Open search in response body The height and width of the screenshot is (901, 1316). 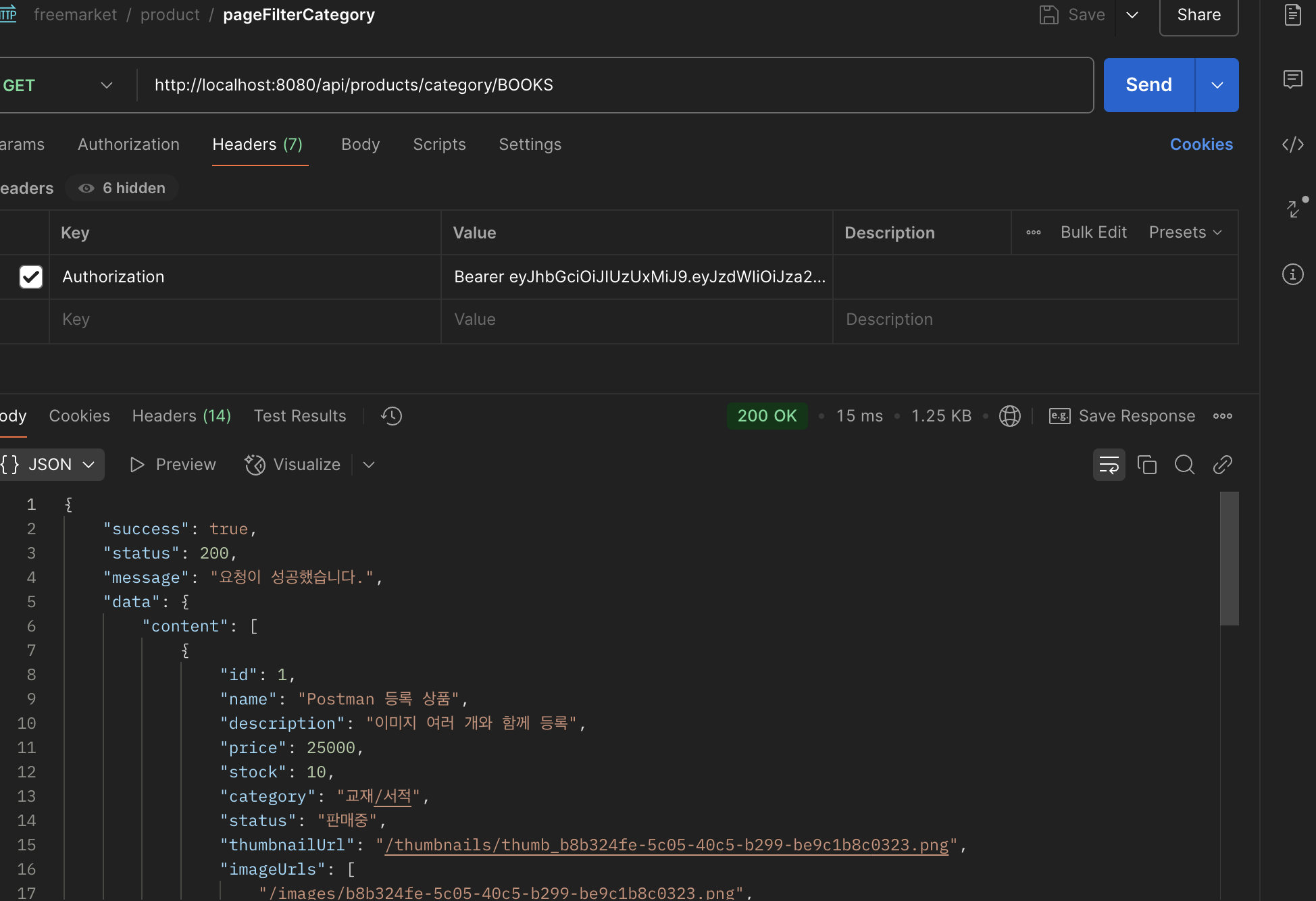tap(1184, 465)
